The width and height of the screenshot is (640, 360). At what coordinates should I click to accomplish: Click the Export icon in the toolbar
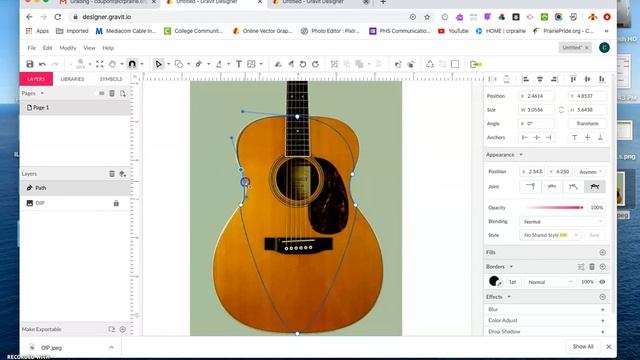coord(476,64)
